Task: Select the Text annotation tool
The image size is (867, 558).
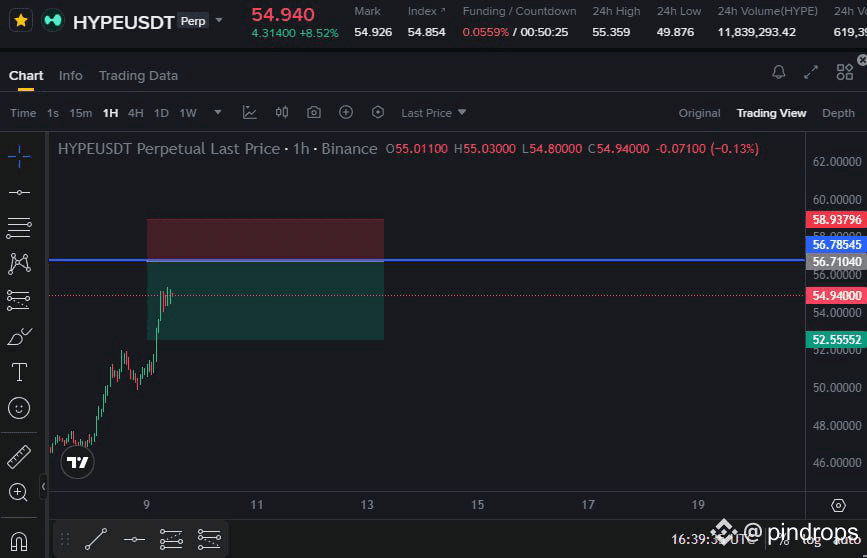Action: tap(19, 372)
